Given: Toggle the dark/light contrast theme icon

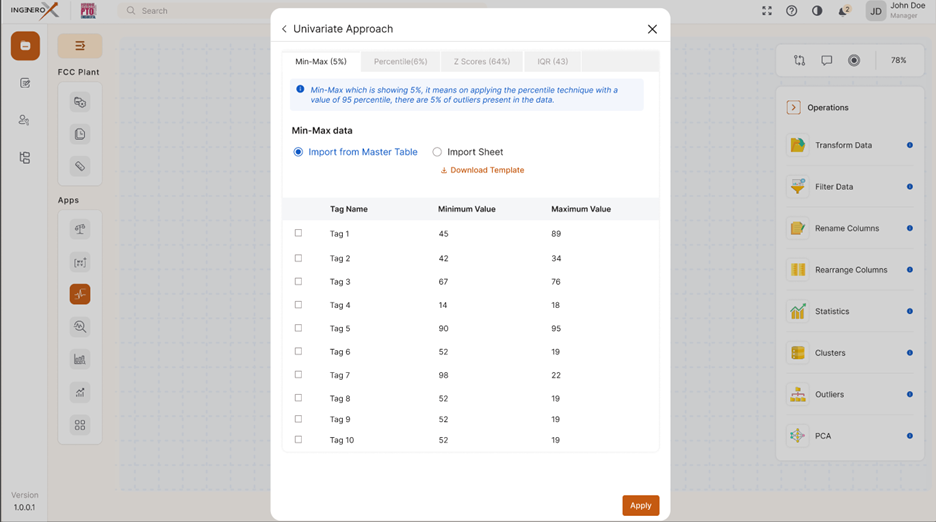Looking at the screenshot, I should 817,11.
